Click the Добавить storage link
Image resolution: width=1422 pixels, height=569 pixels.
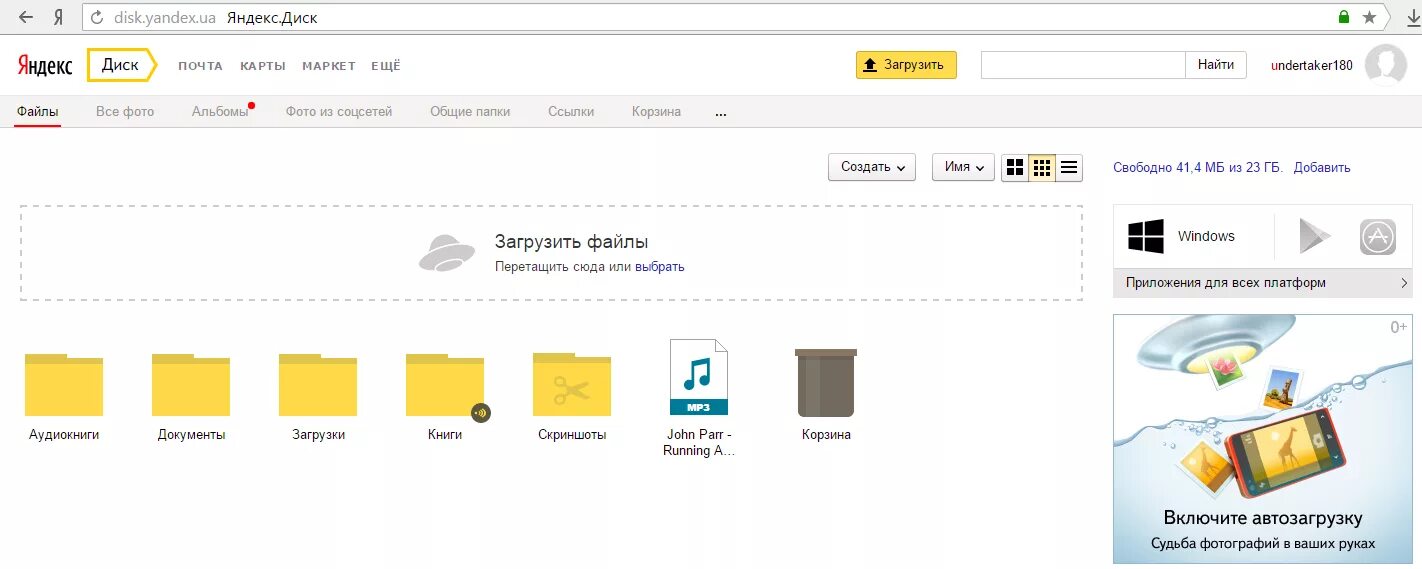point(1322,168)
